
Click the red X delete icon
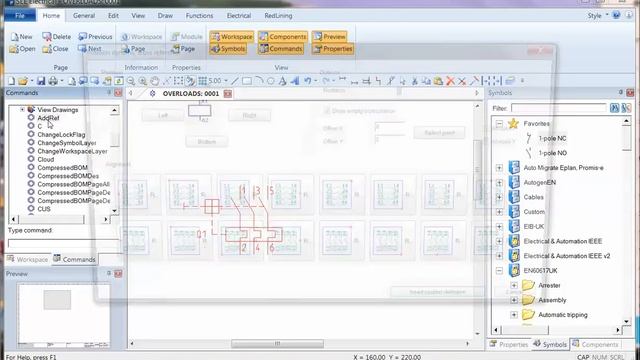pyautogui.click(x=450, y=81)
